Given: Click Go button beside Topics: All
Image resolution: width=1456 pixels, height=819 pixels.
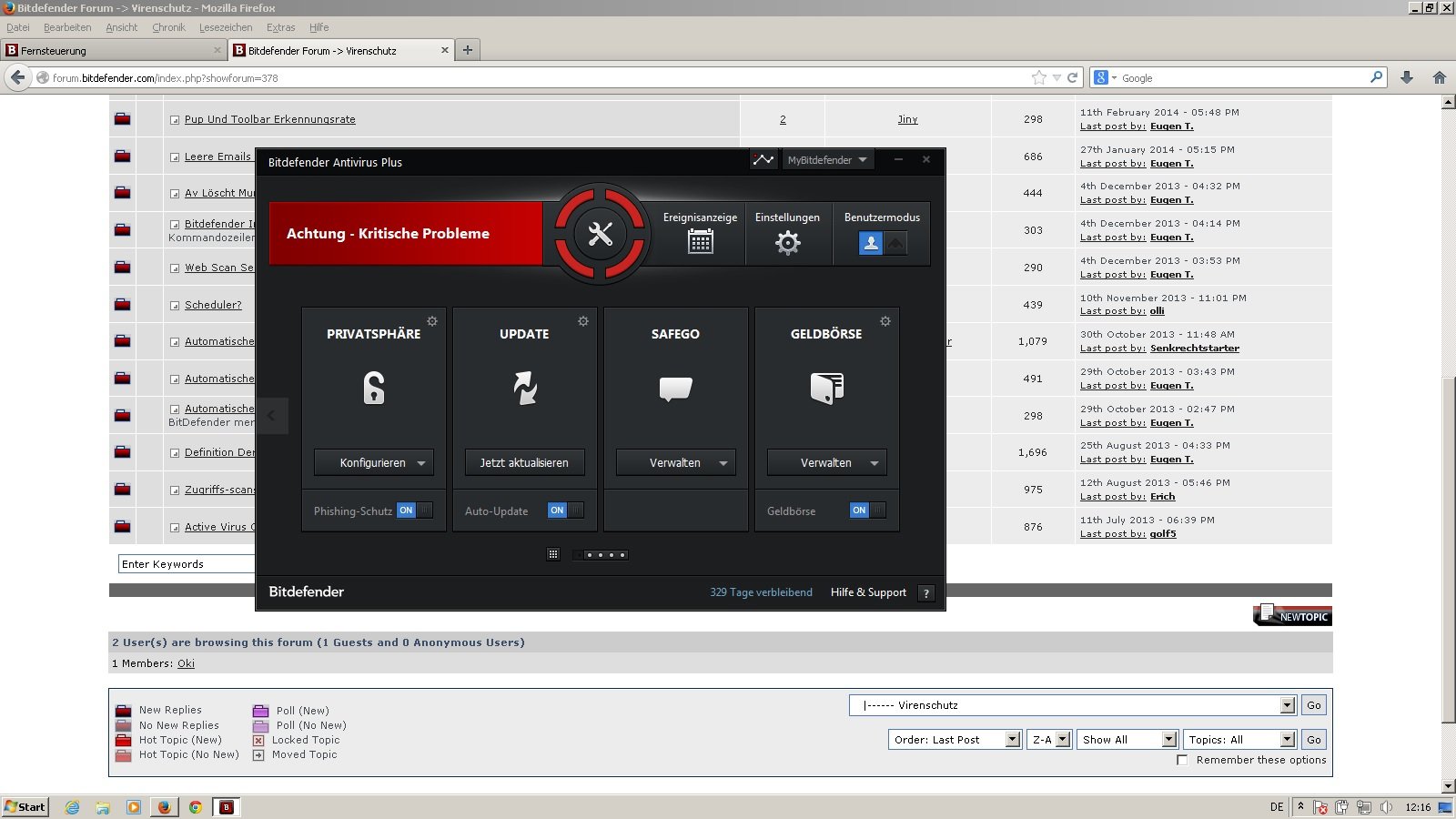Looking at the screenshot, I should (1314, 740).
